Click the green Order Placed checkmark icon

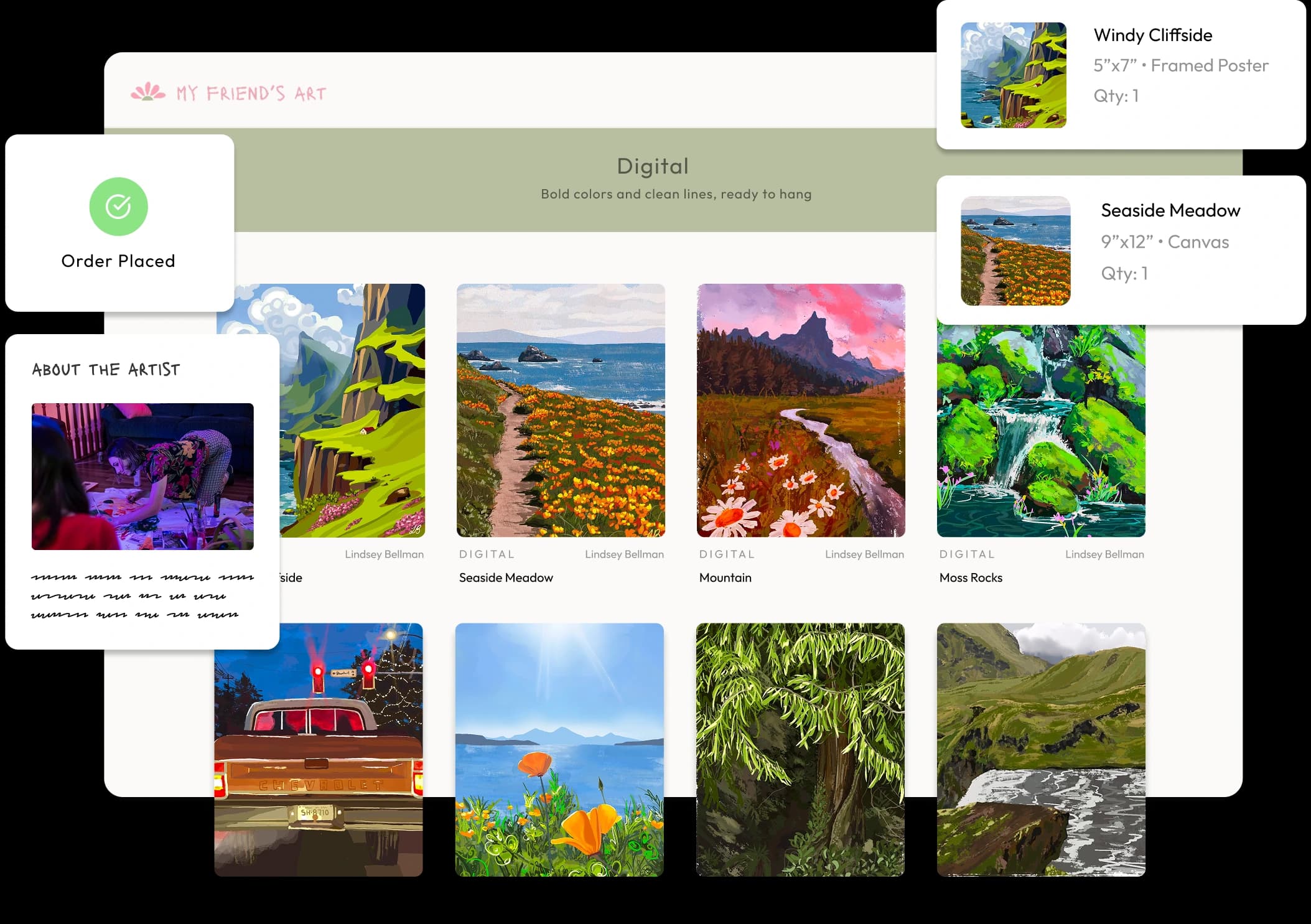pyautogui.click(x=118, y=207)
